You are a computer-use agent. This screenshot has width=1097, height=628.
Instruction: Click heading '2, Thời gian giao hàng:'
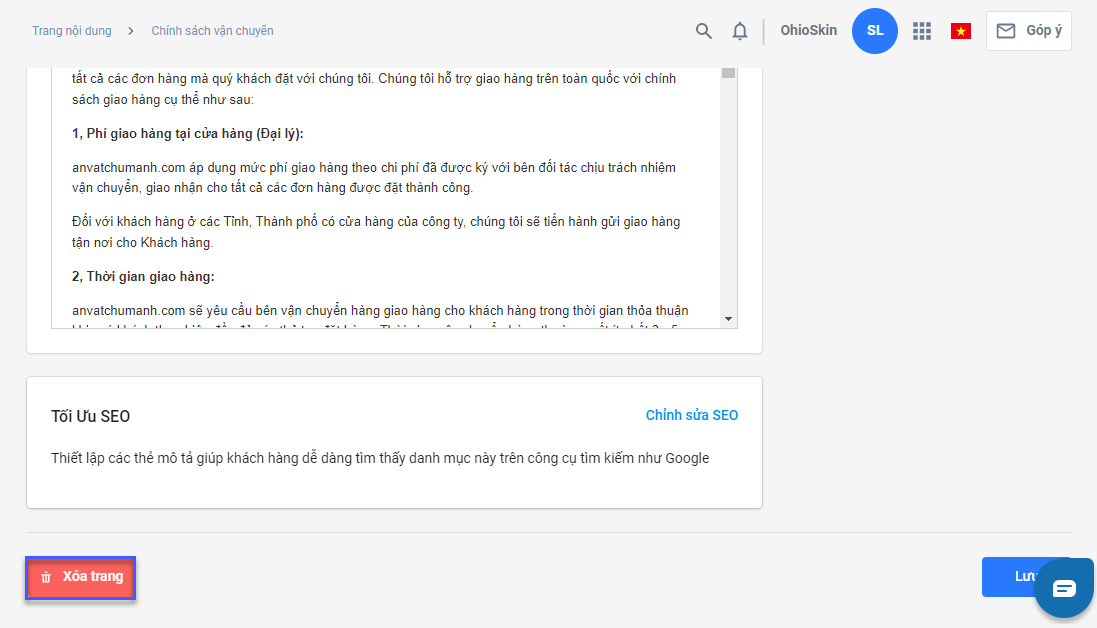(143, 276)
